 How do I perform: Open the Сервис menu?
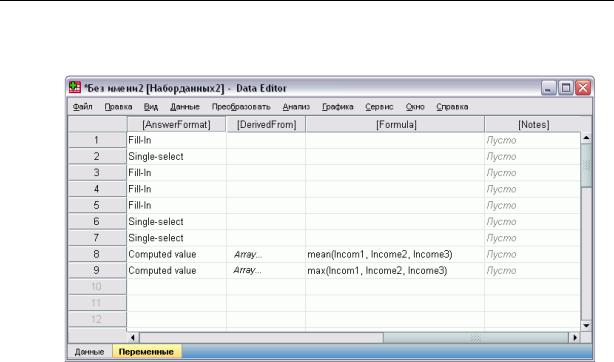379,107
